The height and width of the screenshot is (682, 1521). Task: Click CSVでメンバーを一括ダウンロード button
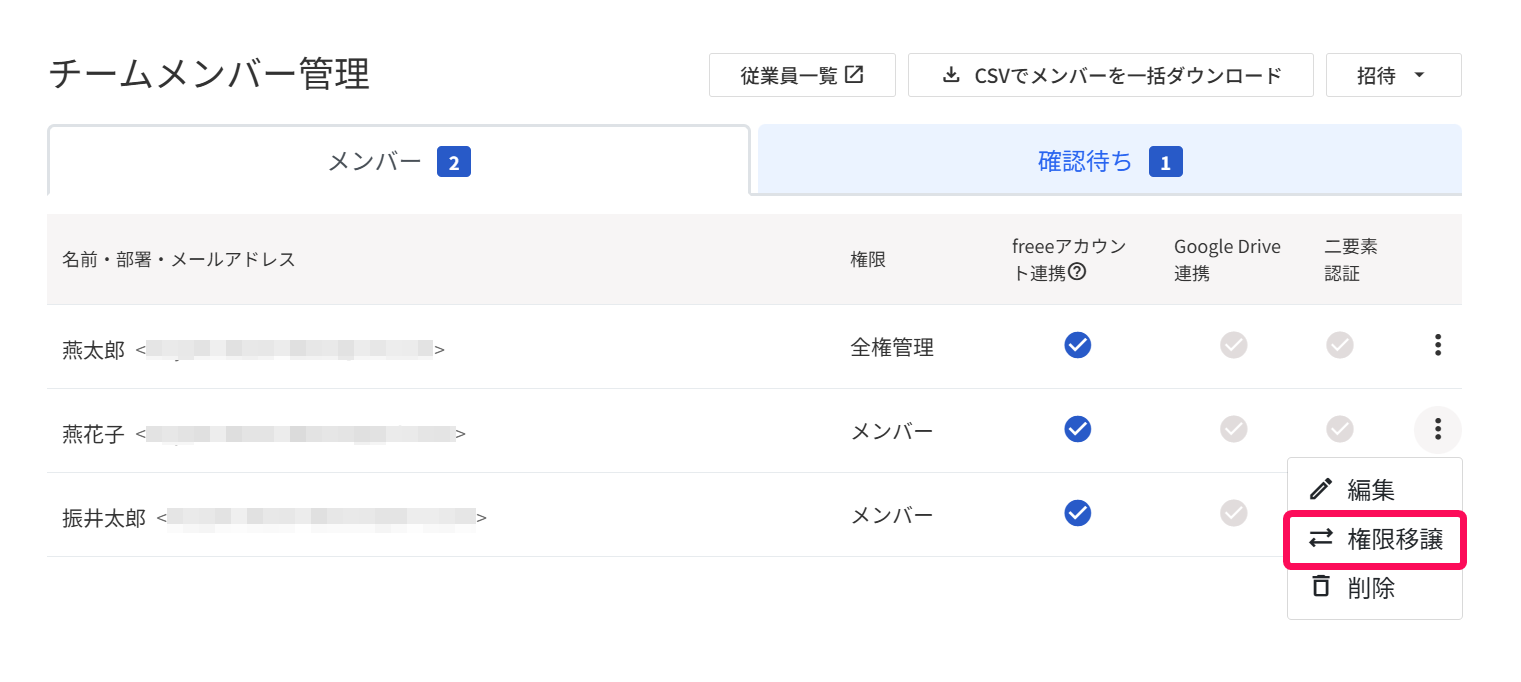(1110, 75)
